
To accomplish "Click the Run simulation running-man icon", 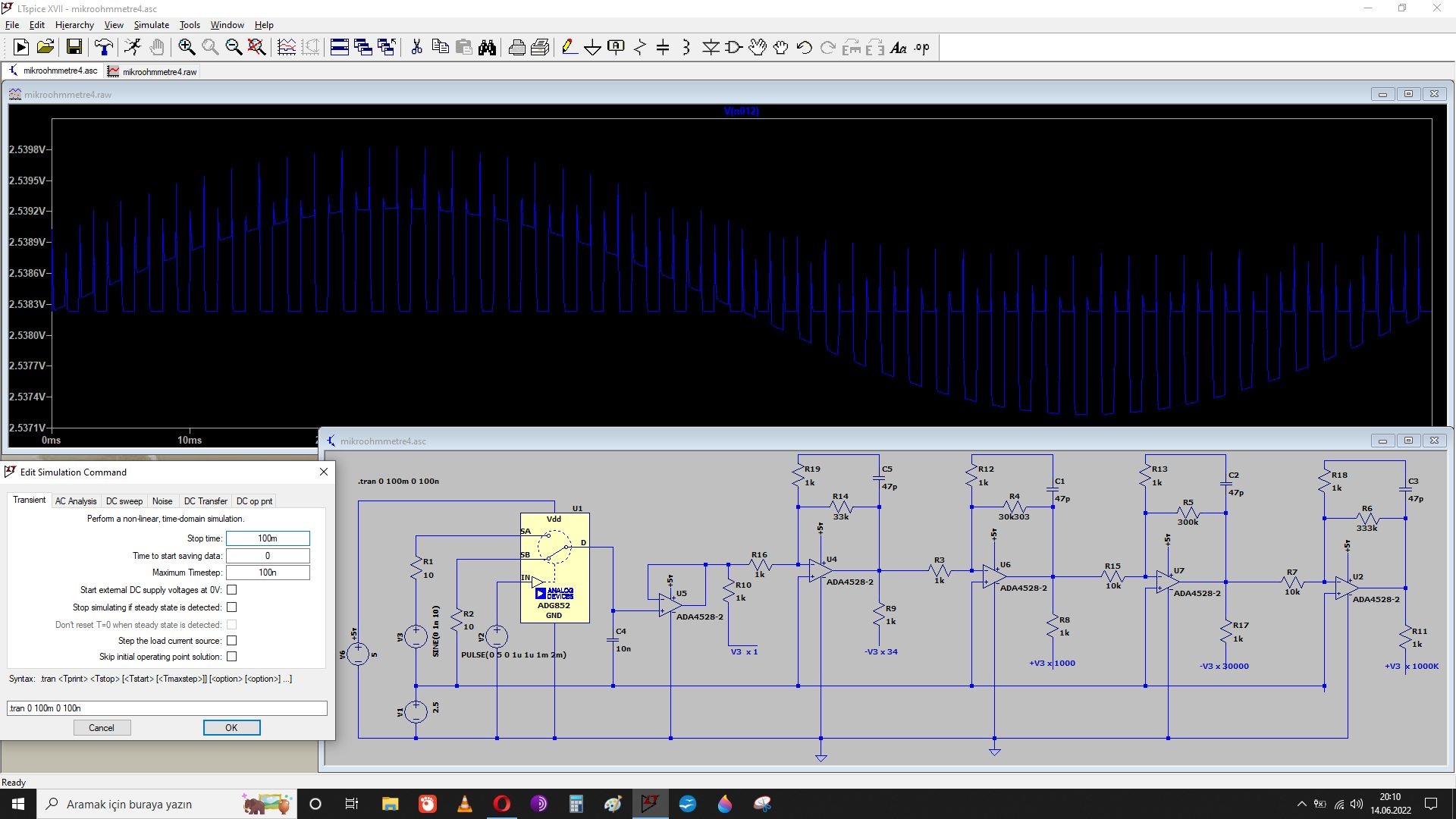I will [x=133, y=48].
